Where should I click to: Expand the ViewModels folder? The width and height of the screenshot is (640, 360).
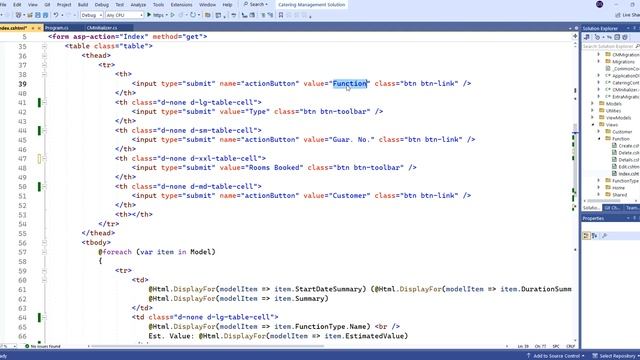click(593, 118)
